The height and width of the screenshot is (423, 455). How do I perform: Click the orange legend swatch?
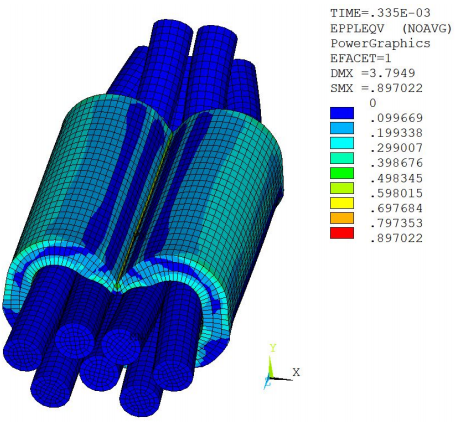tap(342, 218)
